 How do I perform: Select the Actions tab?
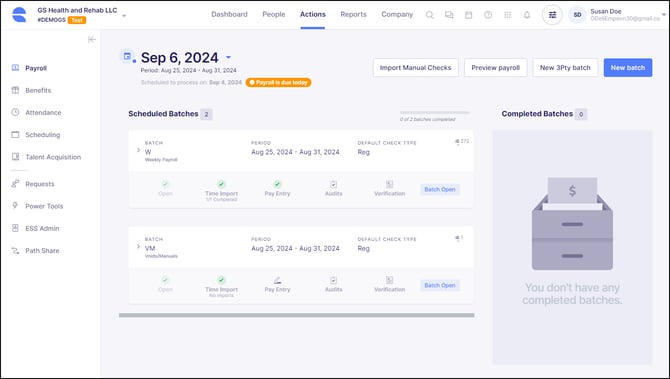point(313,14)
